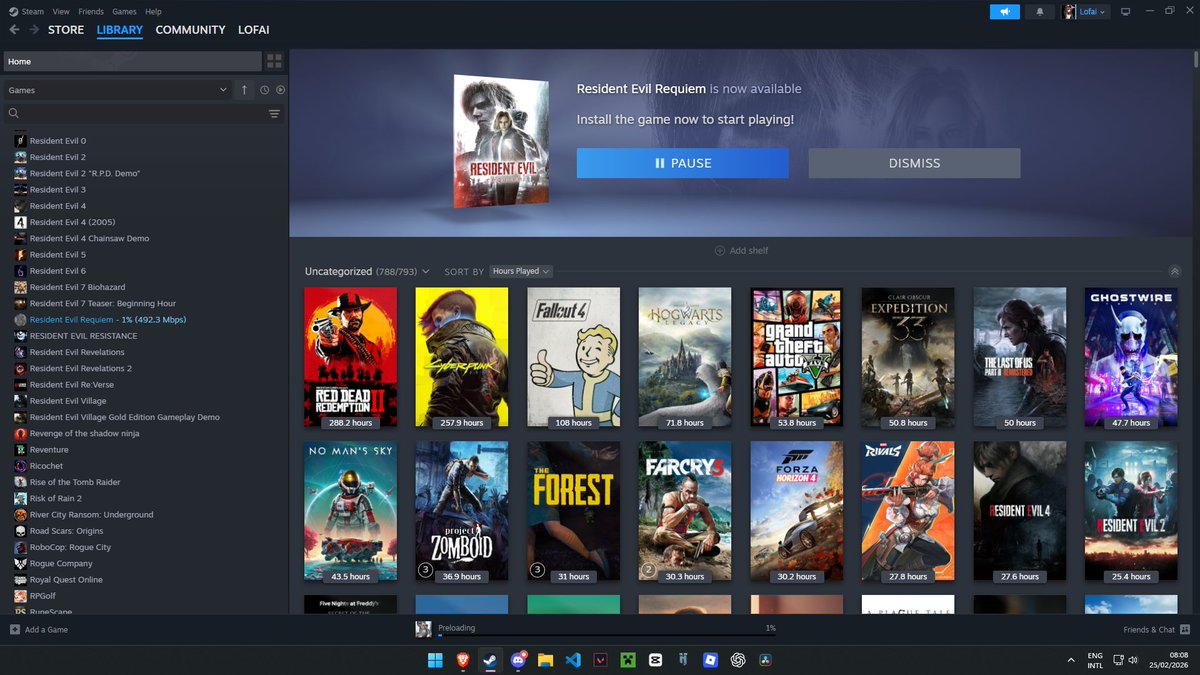The height and width of the screenshot is (675, 1200).
Task: Collapse Uncategorized shelf with double-chevron icon
Action: point(1175,272)
